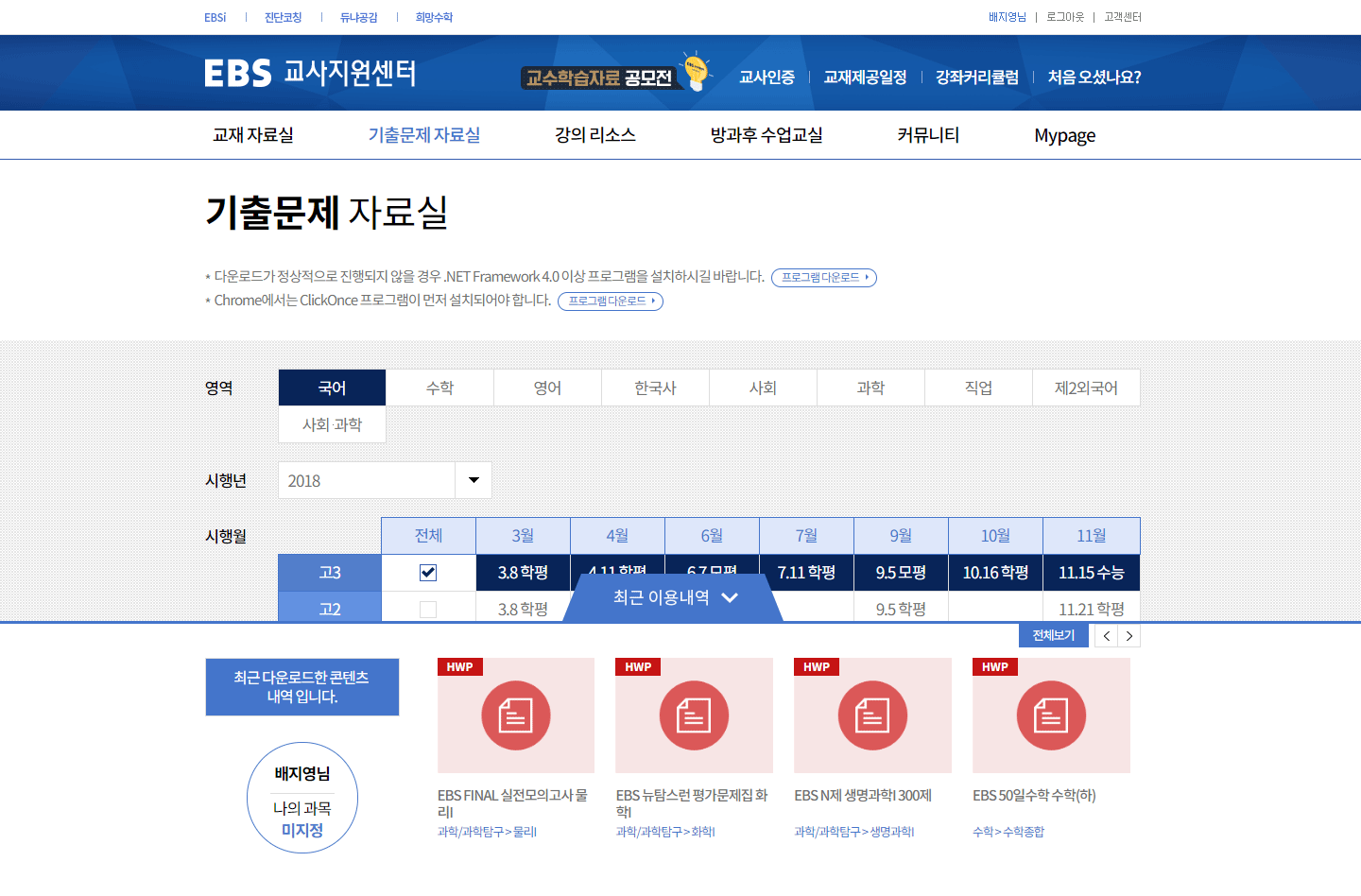This screenshot has width=1361, height=896.
Task: Open the 기출문제 자료실 menu
Action: [424, 135]
